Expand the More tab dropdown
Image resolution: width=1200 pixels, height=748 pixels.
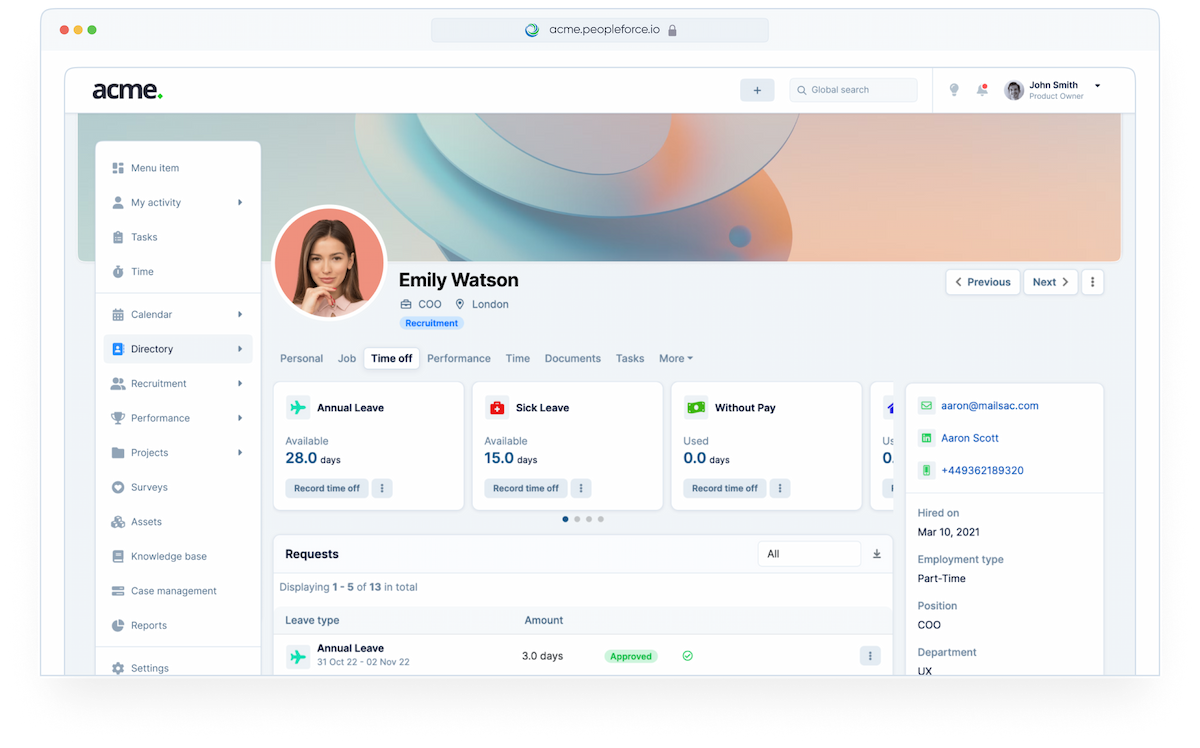pos(675,358)
